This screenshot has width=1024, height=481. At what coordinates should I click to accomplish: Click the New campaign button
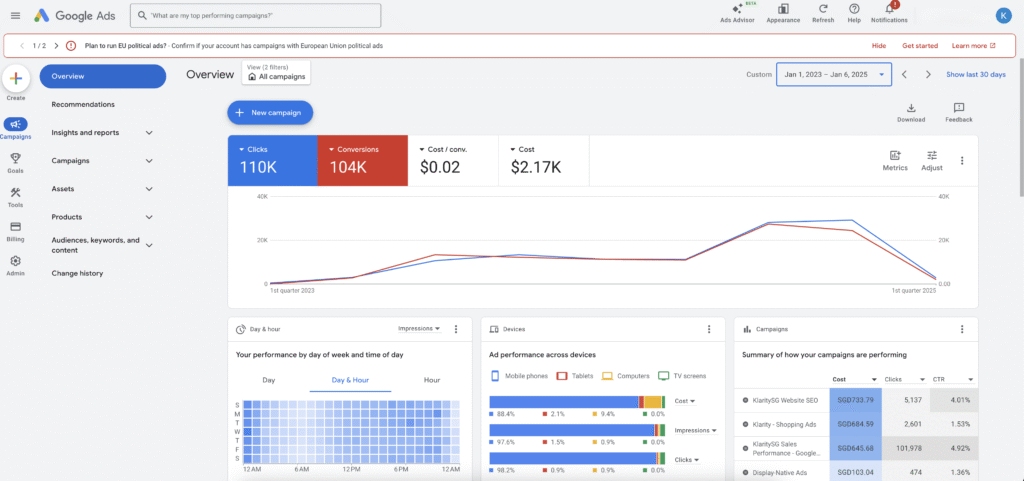[x=270, y=113]
